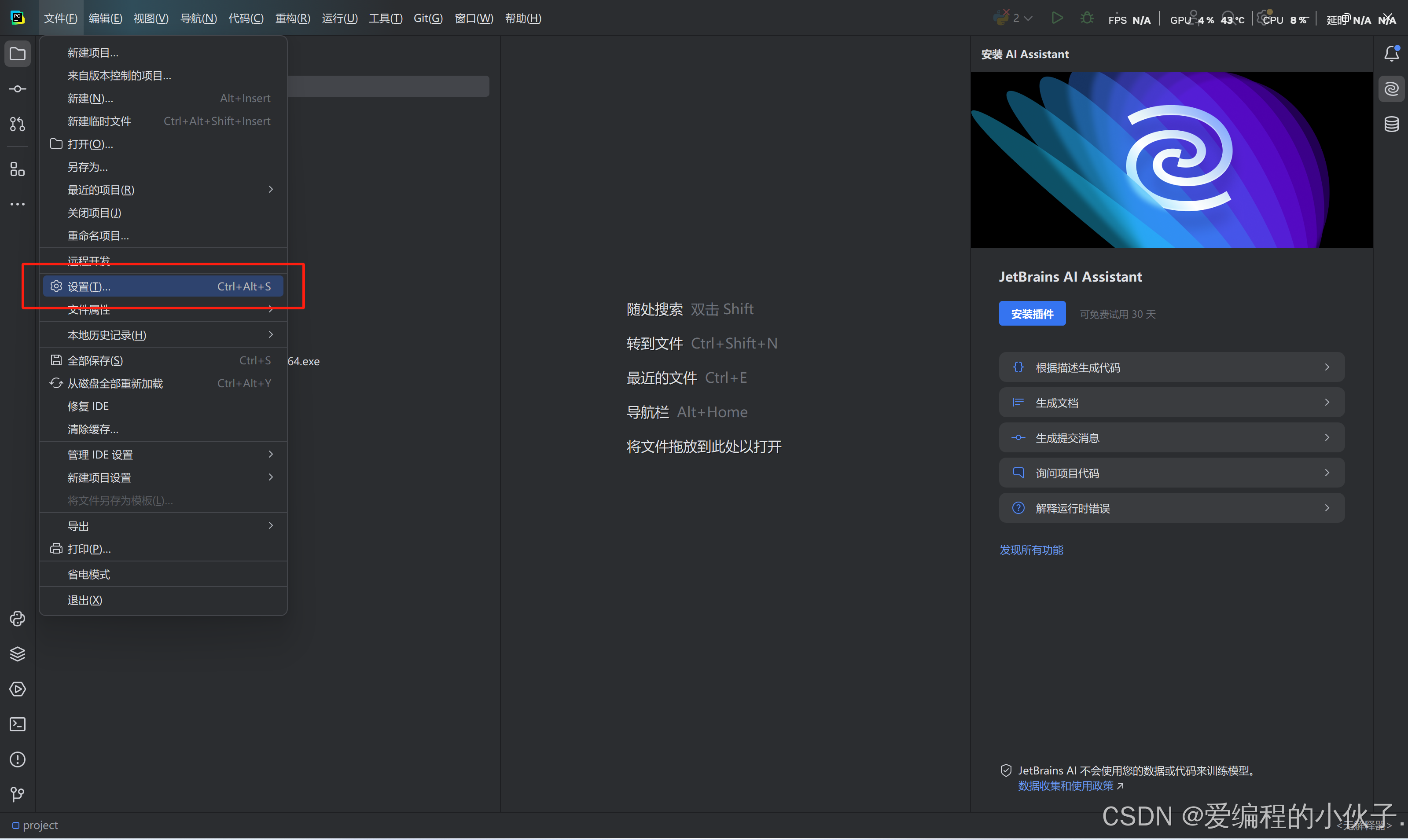Open the 数据收集和使用政策 link

[1066, 786]
